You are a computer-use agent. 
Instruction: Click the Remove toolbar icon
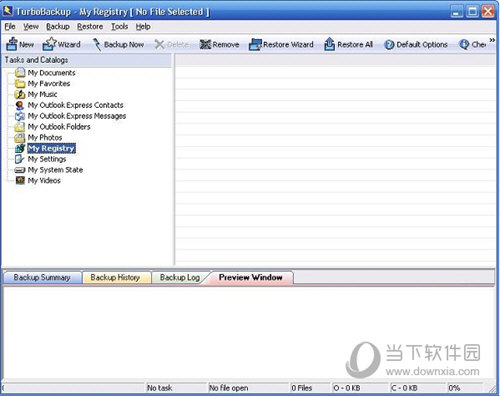(205, 44)
